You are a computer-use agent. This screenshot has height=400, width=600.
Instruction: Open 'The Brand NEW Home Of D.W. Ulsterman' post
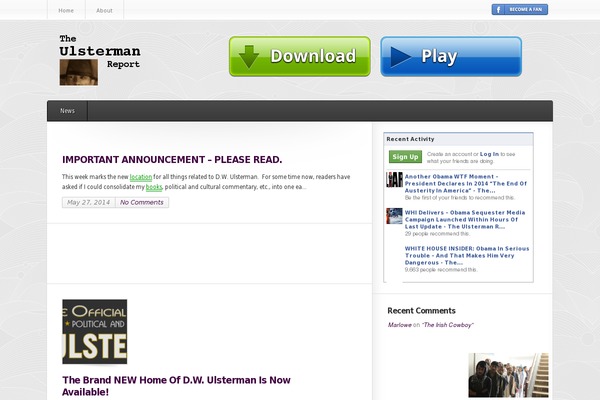click(176, 386)
